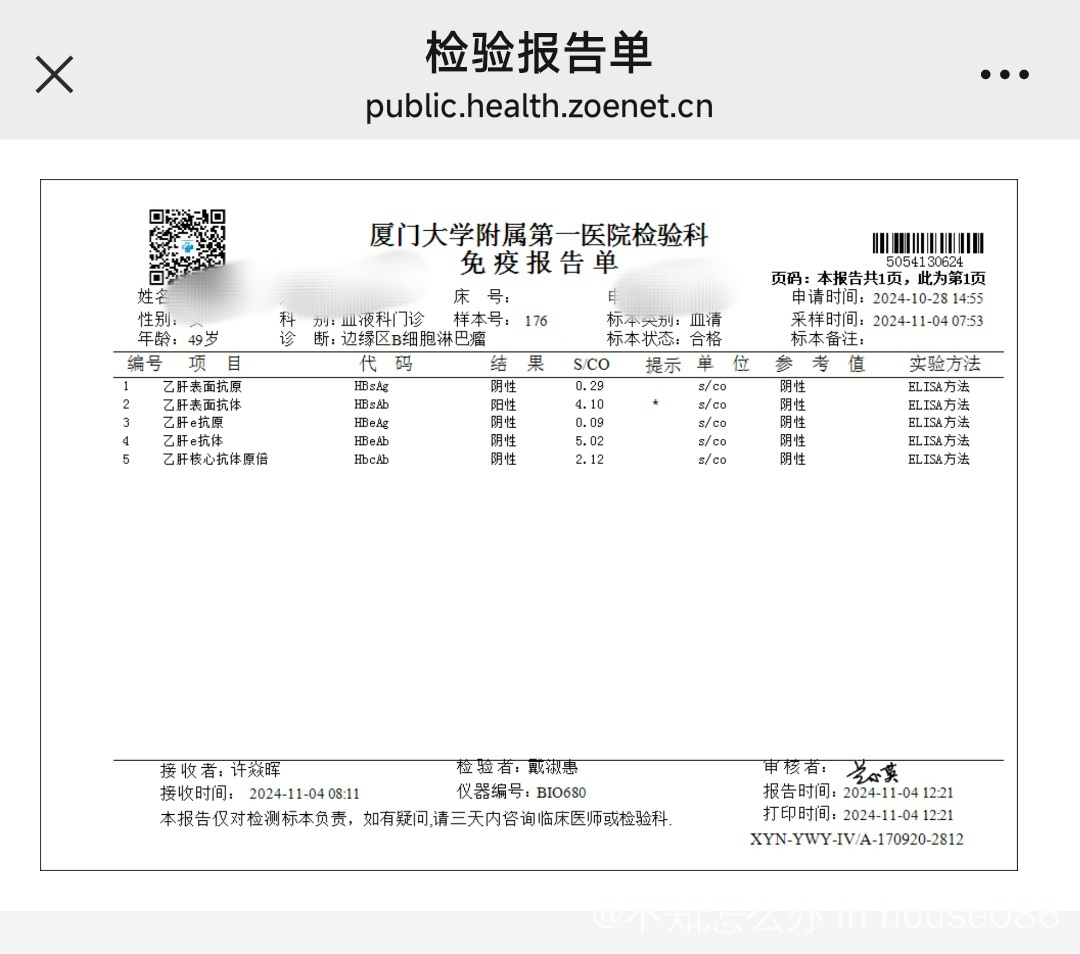
Task: Select the S/CO value 5.02
Action: 590,441
